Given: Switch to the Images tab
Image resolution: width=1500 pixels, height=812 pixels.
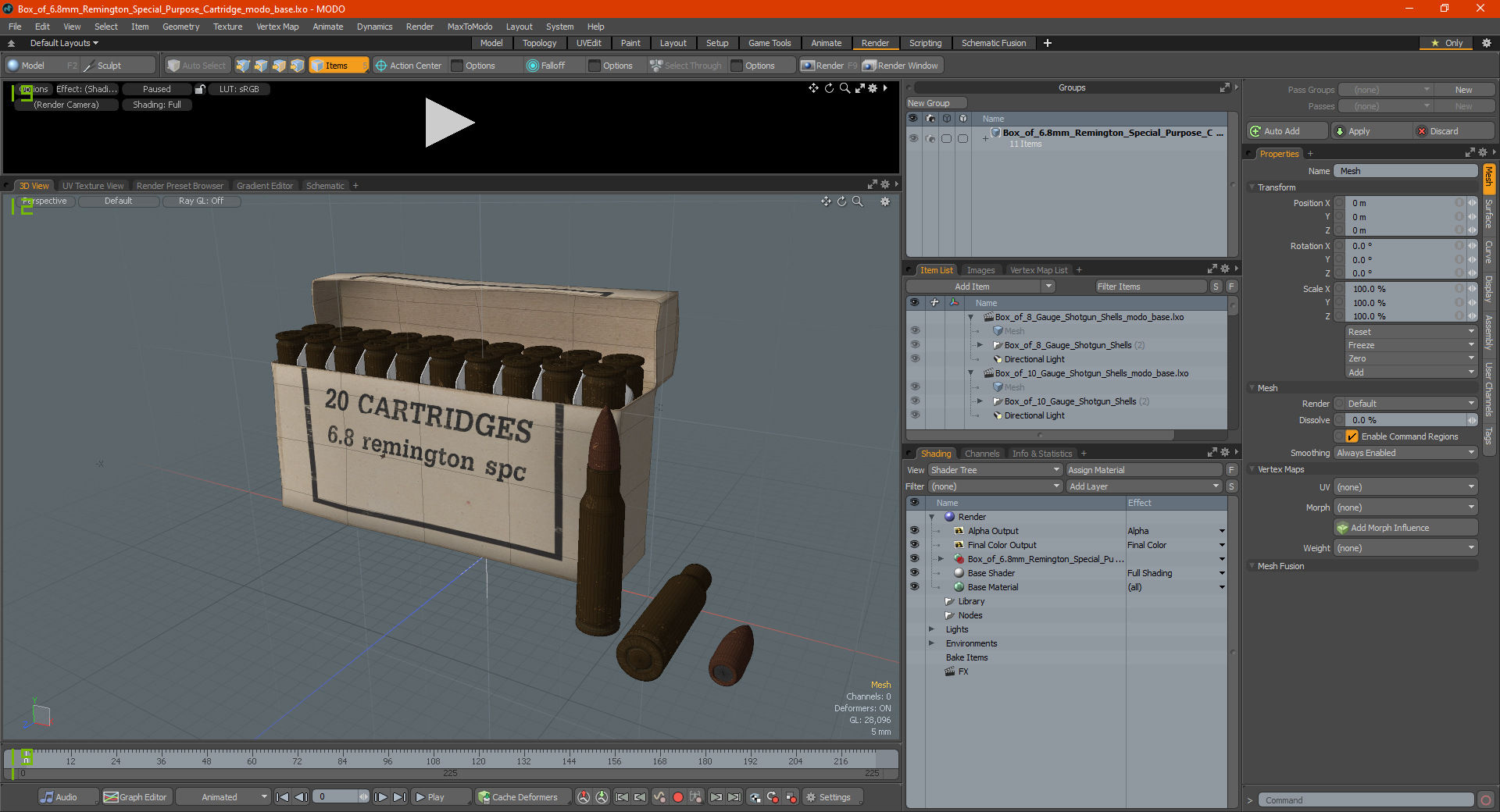Looking at the screenshot, I should (980, 270).
